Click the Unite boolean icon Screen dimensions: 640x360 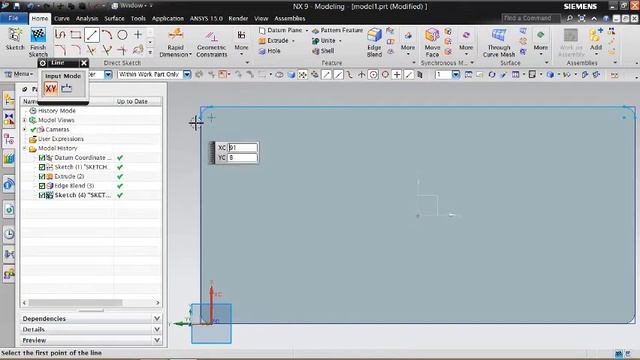coord(316,40)
